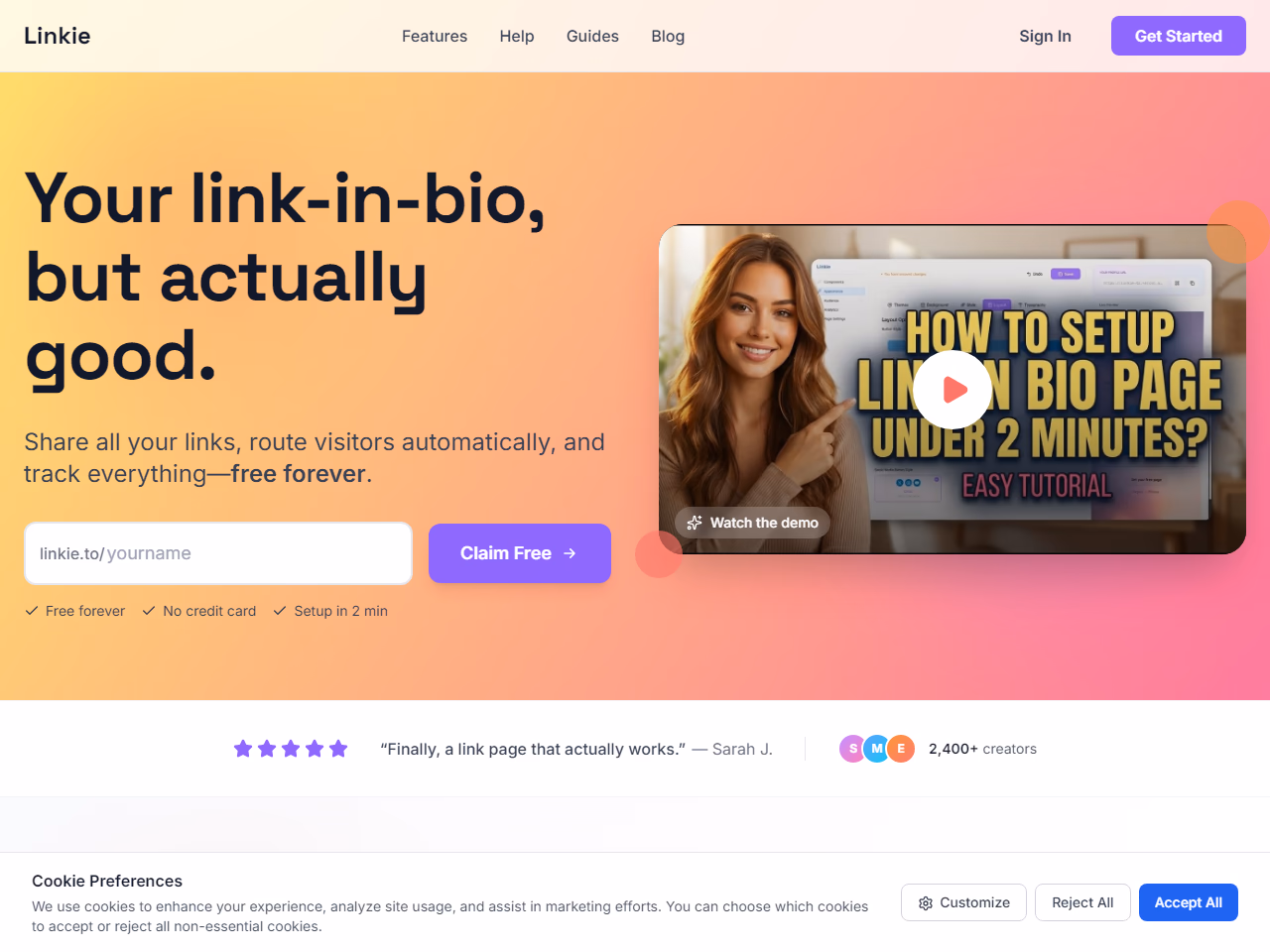Viewport: 1270px width, 952px height.
Task: Accept All cookies
Action: 1189,902
